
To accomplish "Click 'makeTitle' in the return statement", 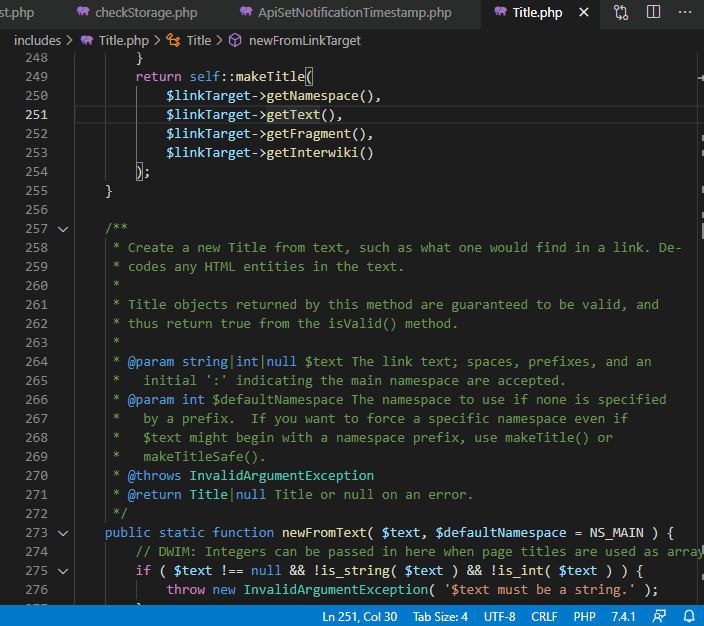I will tap(270, 77).
